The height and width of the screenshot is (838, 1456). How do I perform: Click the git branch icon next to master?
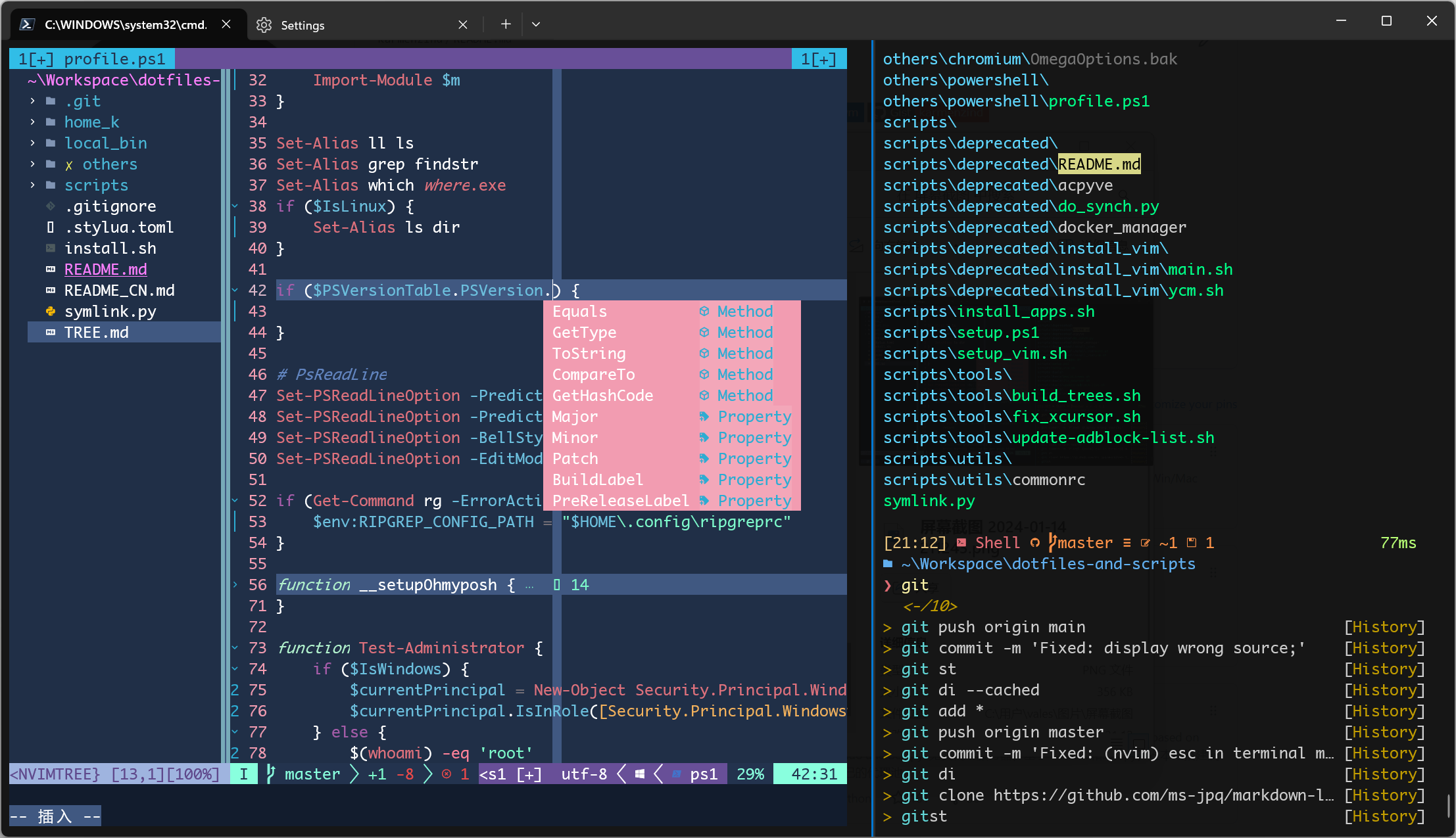(271, 774)
